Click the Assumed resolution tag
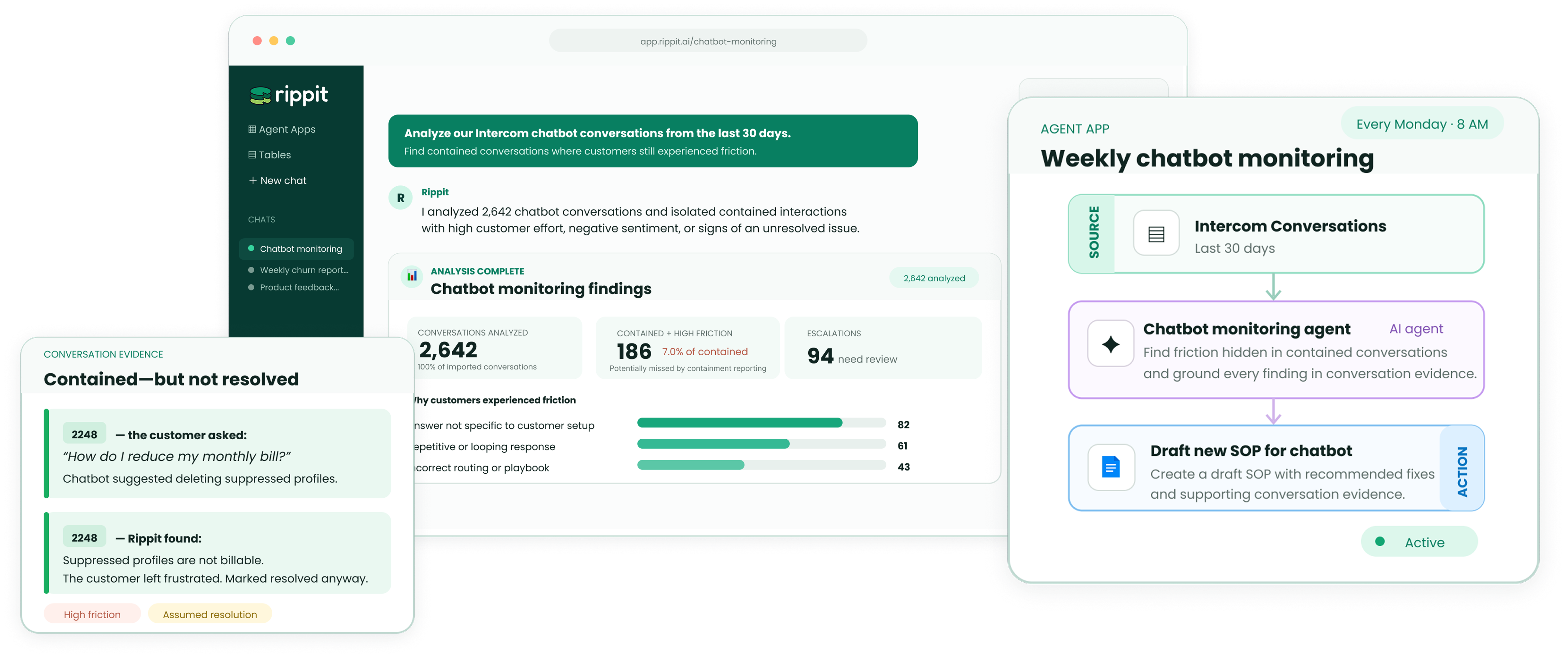The image size is (1568, 658). pyautogui.click(x=209, y=614)
